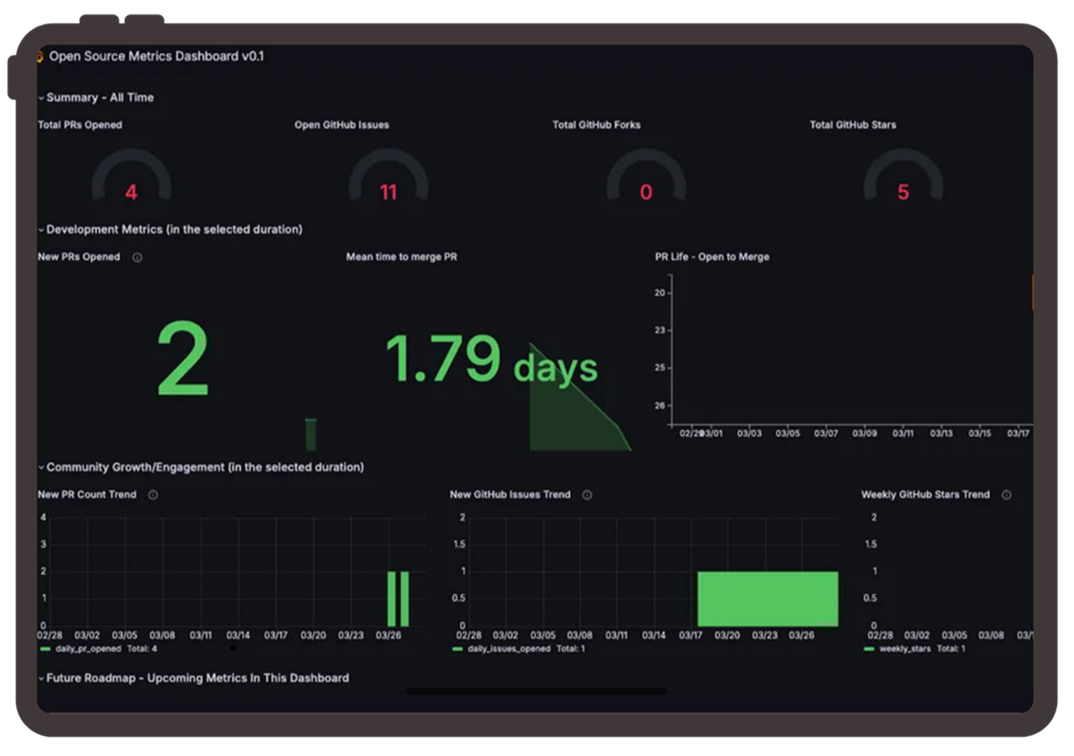Click the Total GitHub Forks gauge showing 0
Image resolution: width=1074 pixels, height=756 pixels.
(646, 177)
